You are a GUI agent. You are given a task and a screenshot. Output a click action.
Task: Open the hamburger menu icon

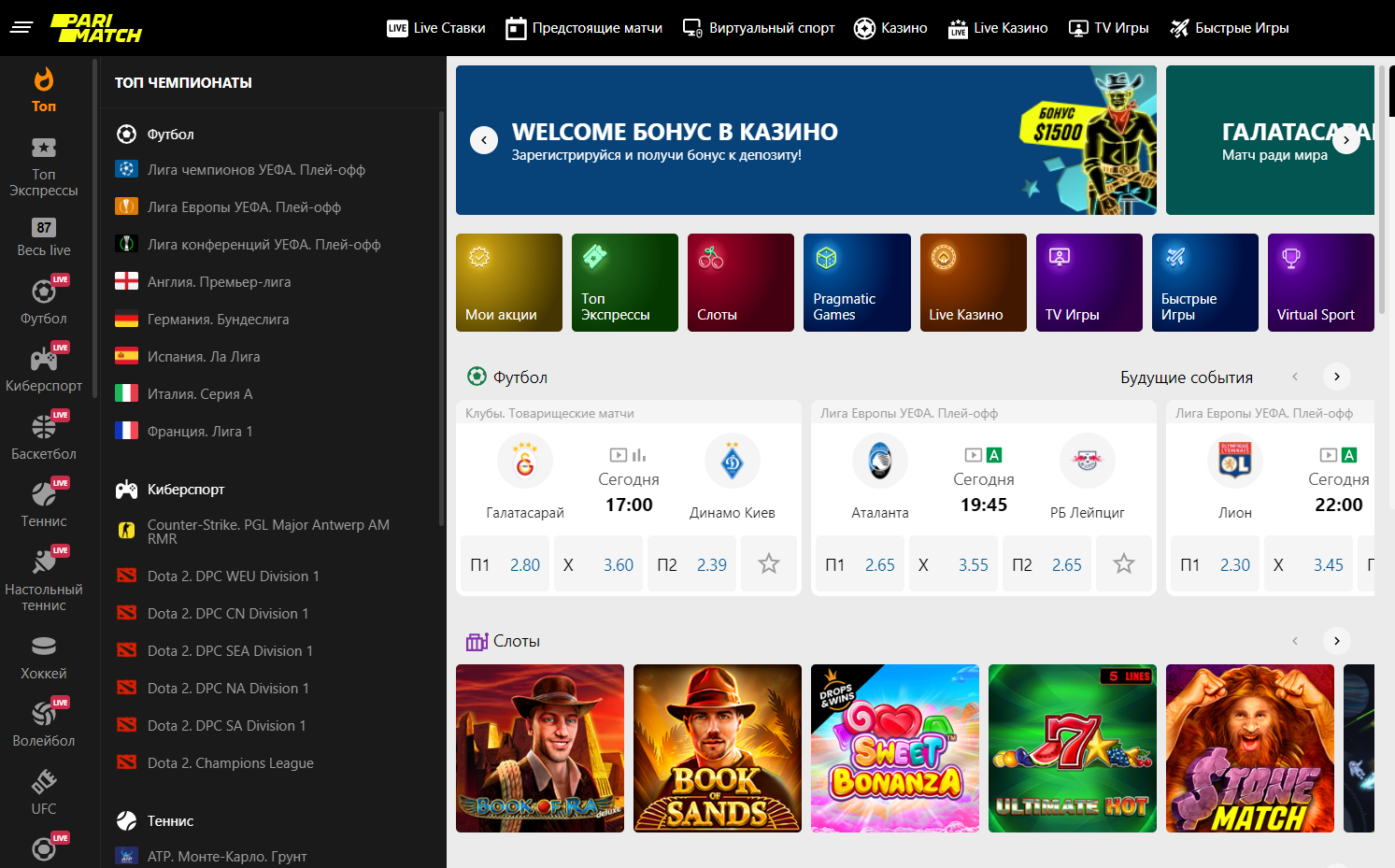(x=21, y=27)
